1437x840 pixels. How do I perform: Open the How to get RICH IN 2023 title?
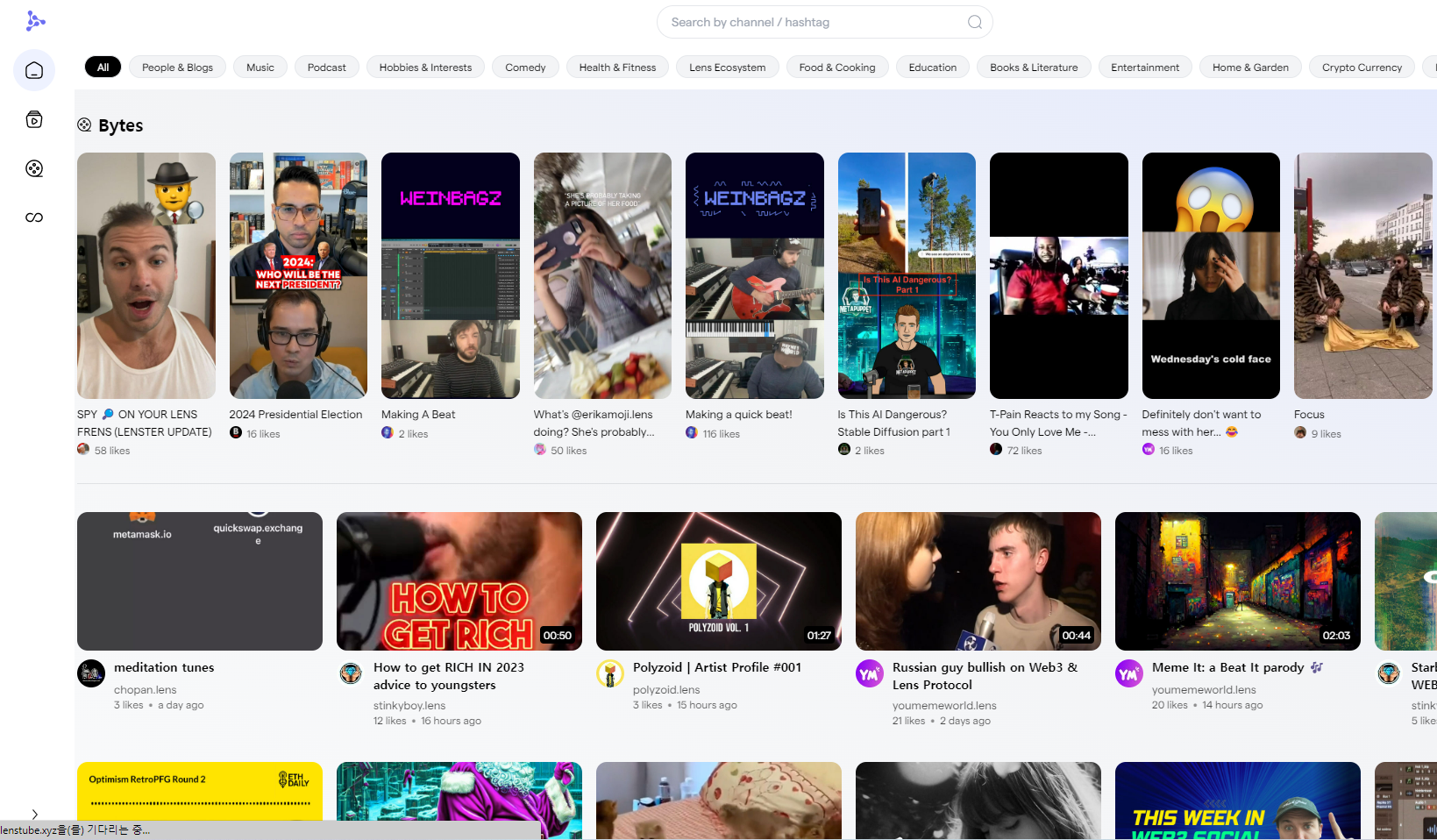[449, 676]
